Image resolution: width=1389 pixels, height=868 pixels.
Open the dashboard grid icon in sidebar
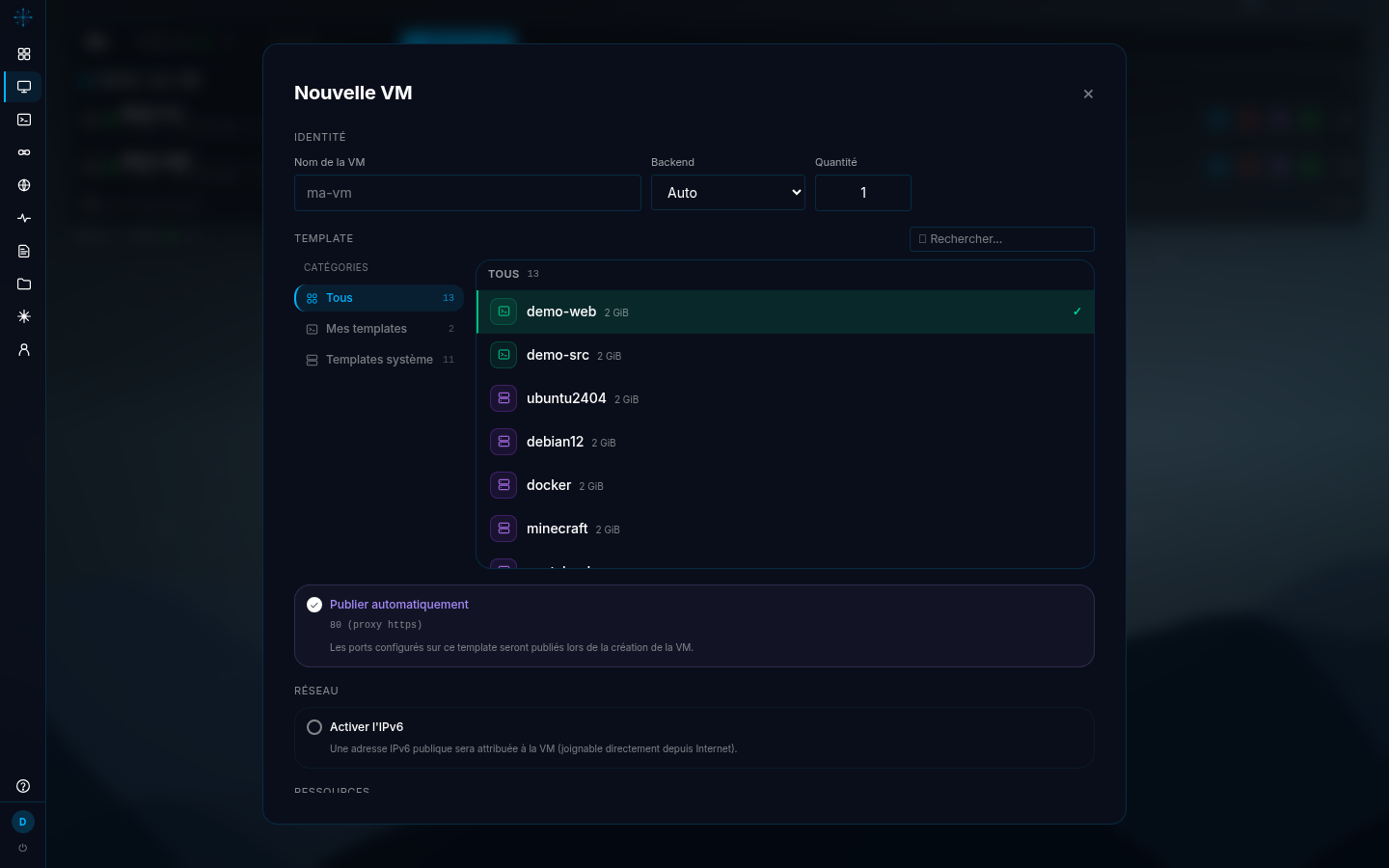pyautogui.click(x=24, y=54)
